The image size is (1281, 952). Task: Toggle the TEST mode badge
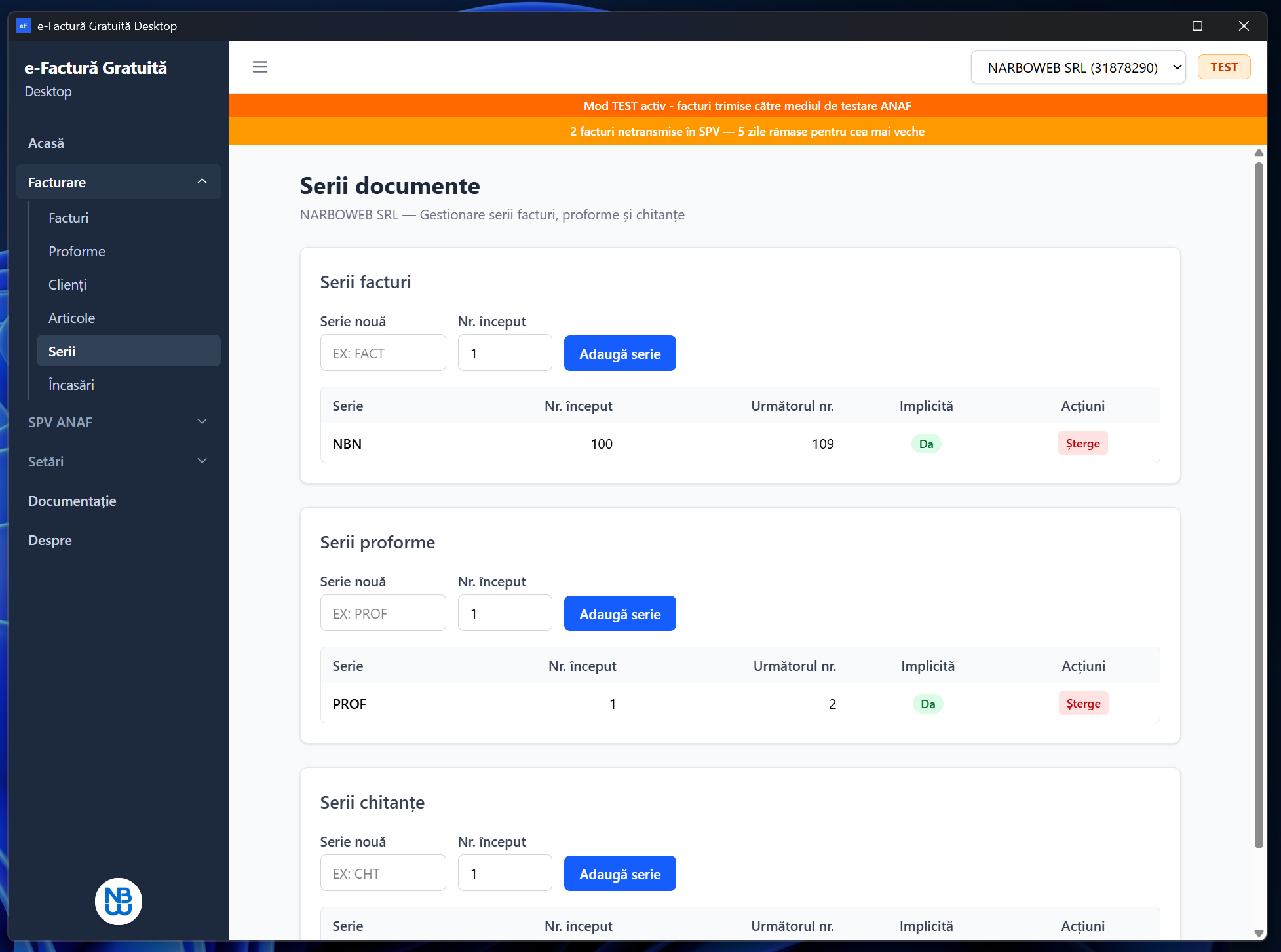(1223, 67)
